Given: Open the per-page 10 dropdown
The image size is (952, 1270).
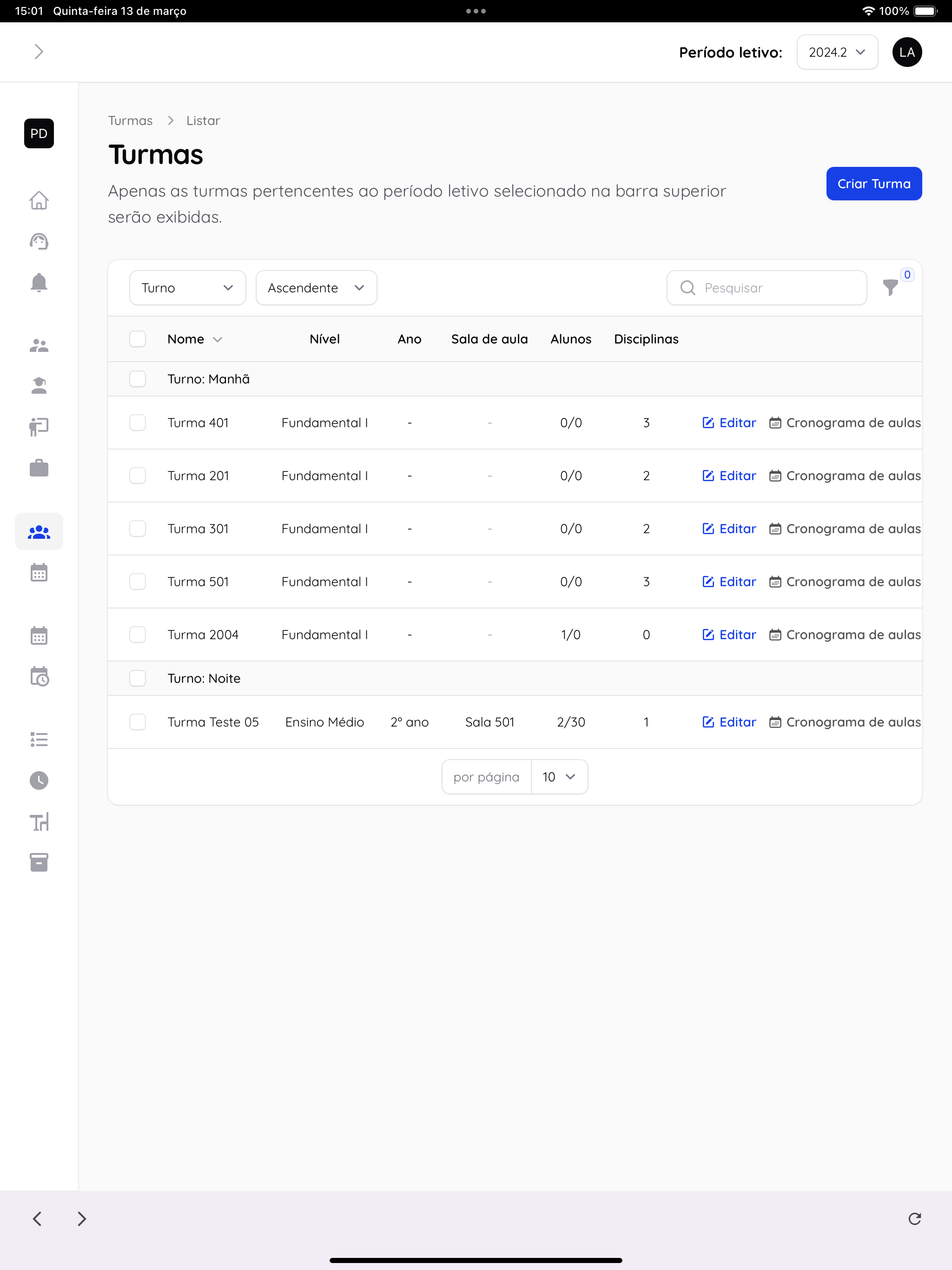Looking at the screenshot, I should [x=559, y=777].
